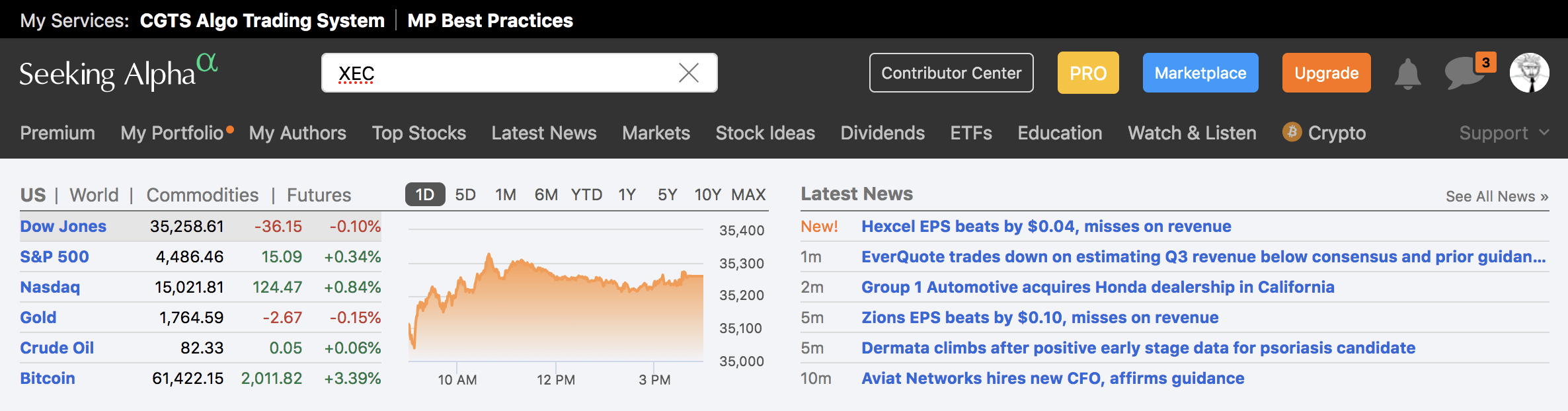1568x411 pixels.
Task: Click the Seeking Alpha logo
Action: pyautogui.click(x=118, y=73)
